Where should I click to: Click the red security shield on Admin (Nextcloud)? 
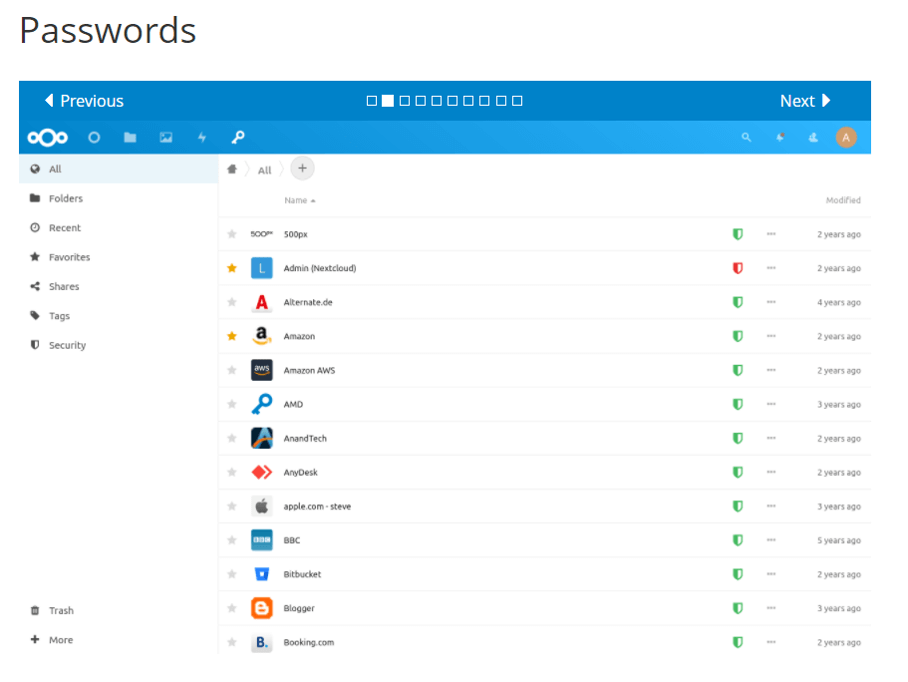[737, 268]
